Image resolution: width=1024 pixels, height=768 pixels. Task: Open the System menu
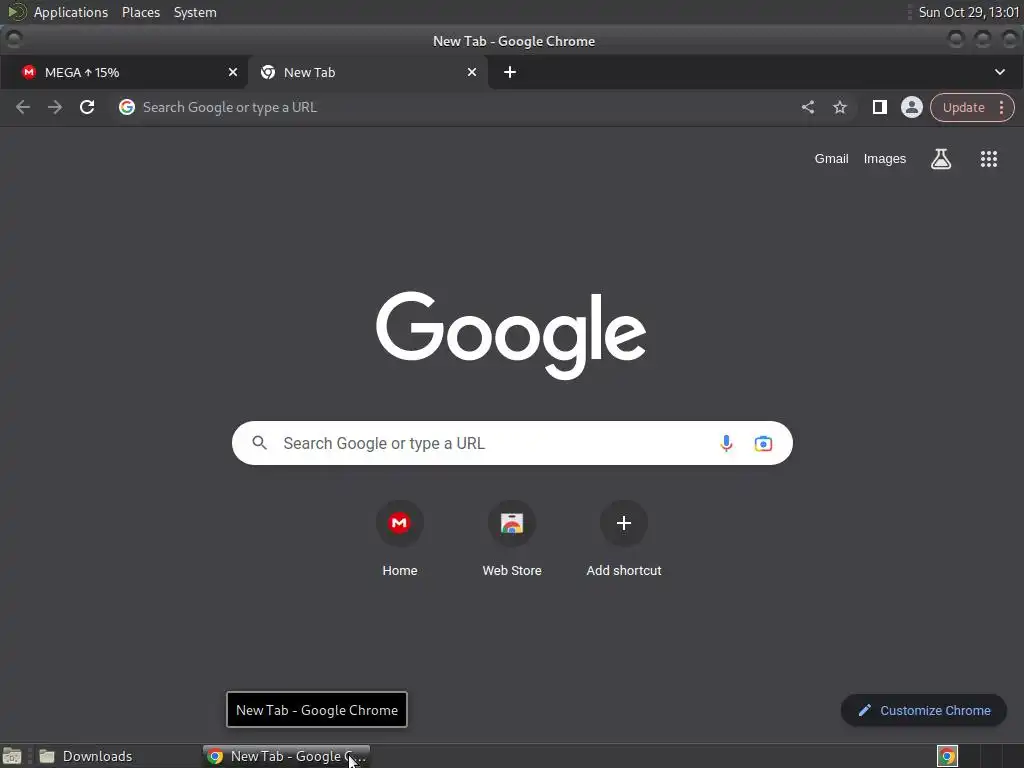195,12
